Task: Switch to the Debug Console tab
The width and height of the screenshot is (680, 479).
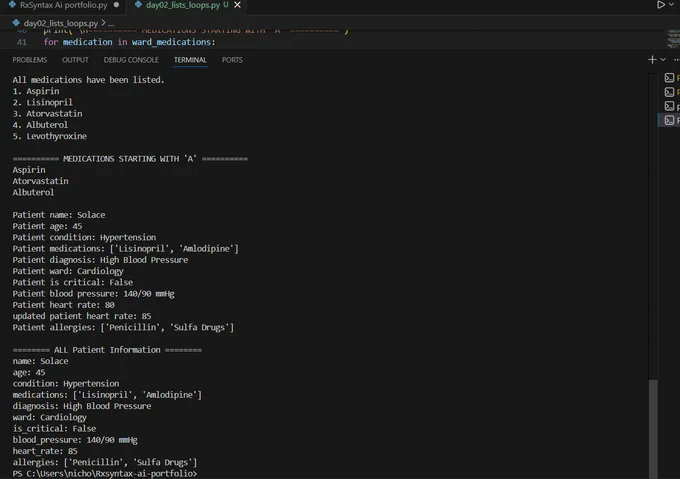Action: pyautogui.click(x=131, y=60)
